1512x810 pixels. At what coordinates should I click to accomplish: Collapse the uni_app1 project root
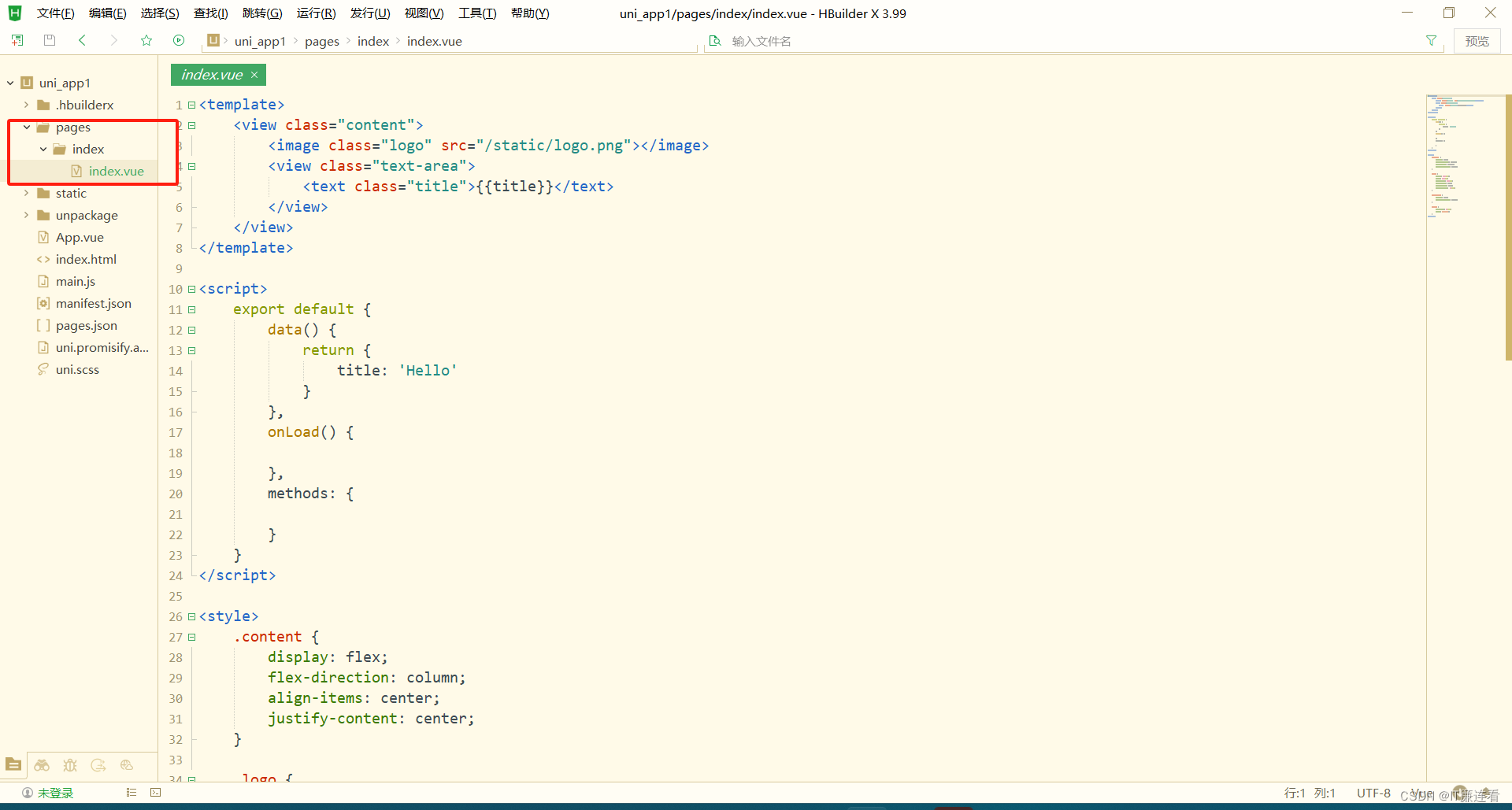point(11,83)
